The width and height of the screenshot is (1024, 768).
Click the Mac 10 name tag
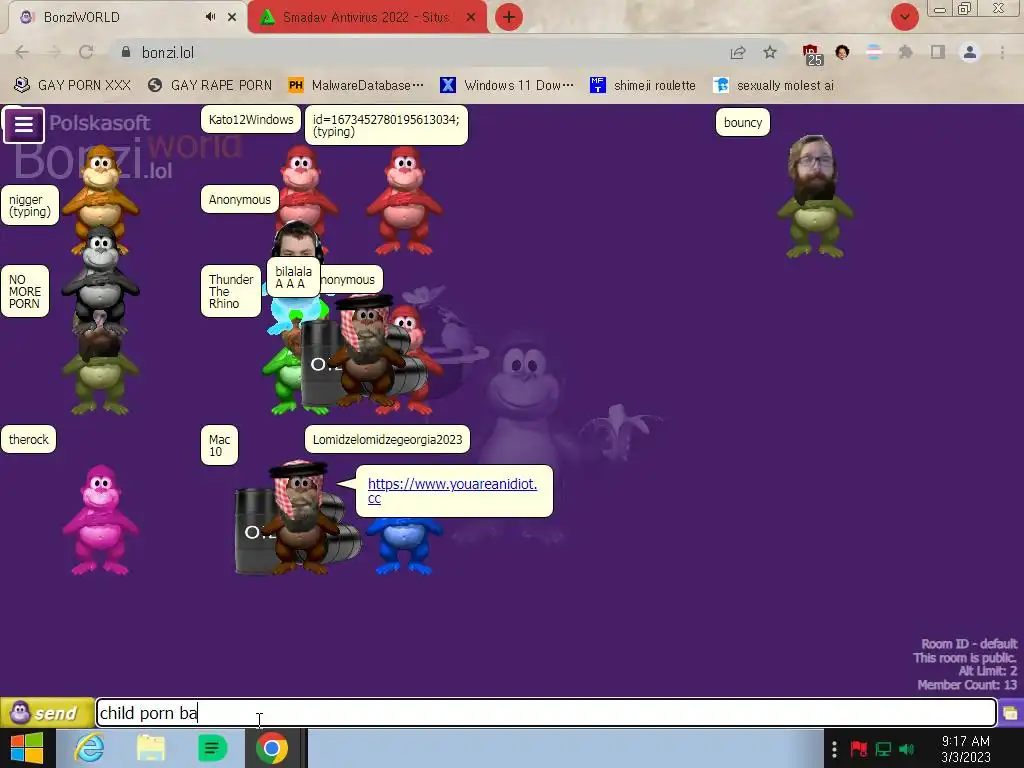[219, 445]
